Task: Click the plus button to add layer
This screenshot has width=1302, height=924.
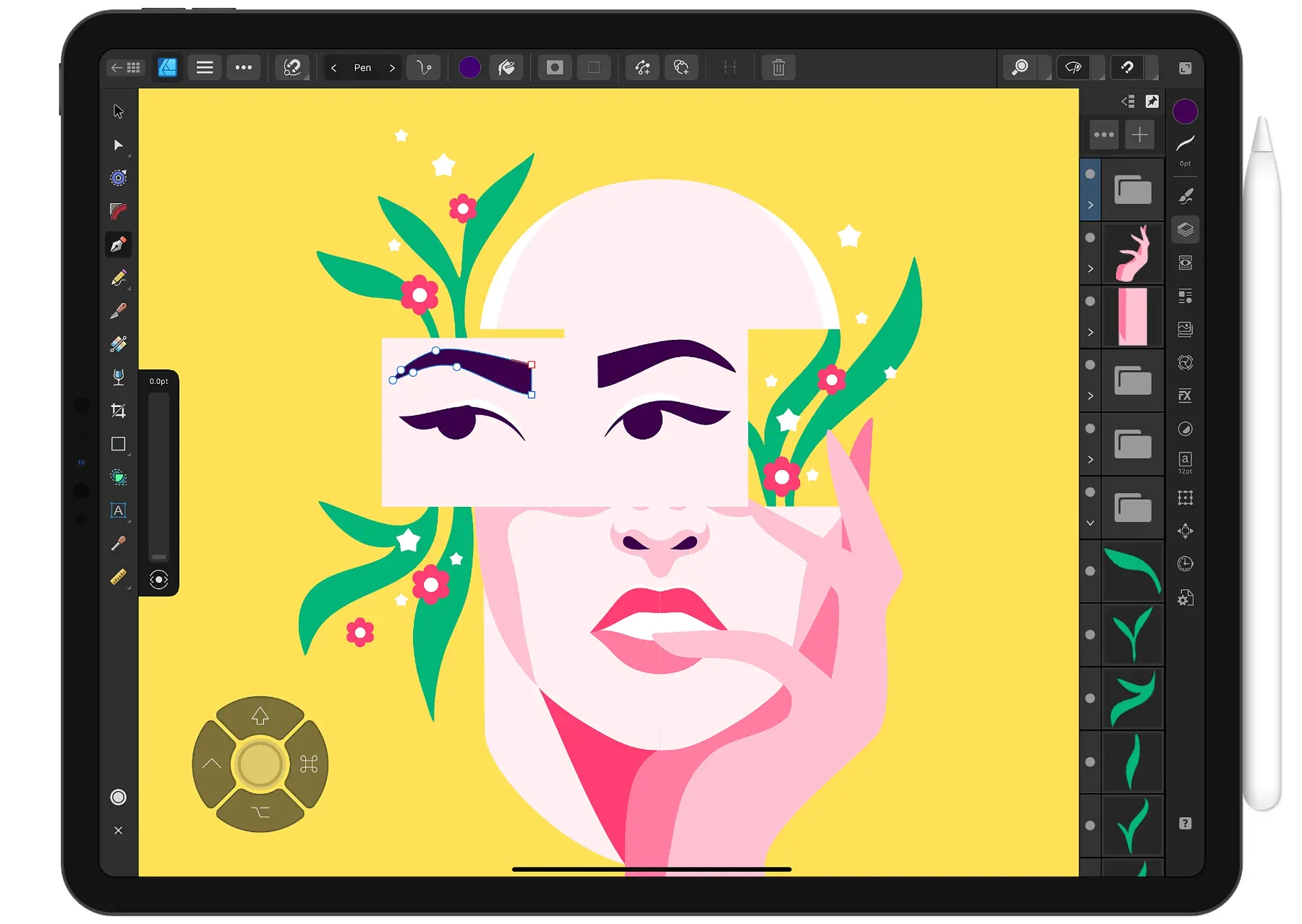Action: 1139,135
